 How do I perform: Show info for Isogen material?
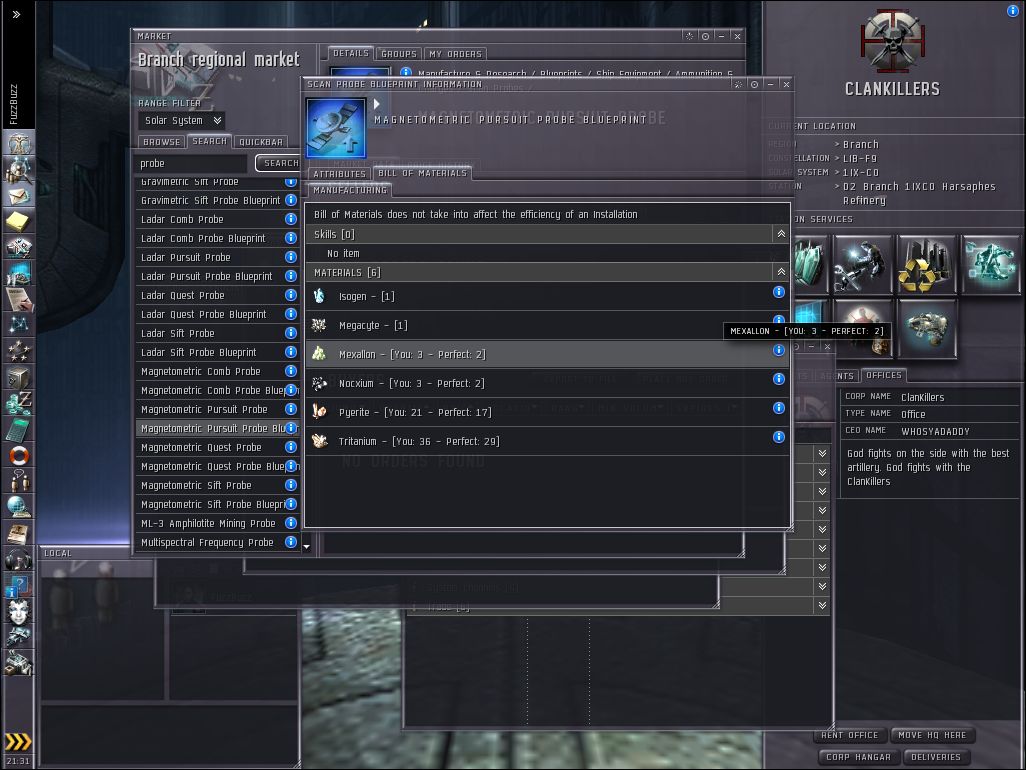(x=779, y=292)
